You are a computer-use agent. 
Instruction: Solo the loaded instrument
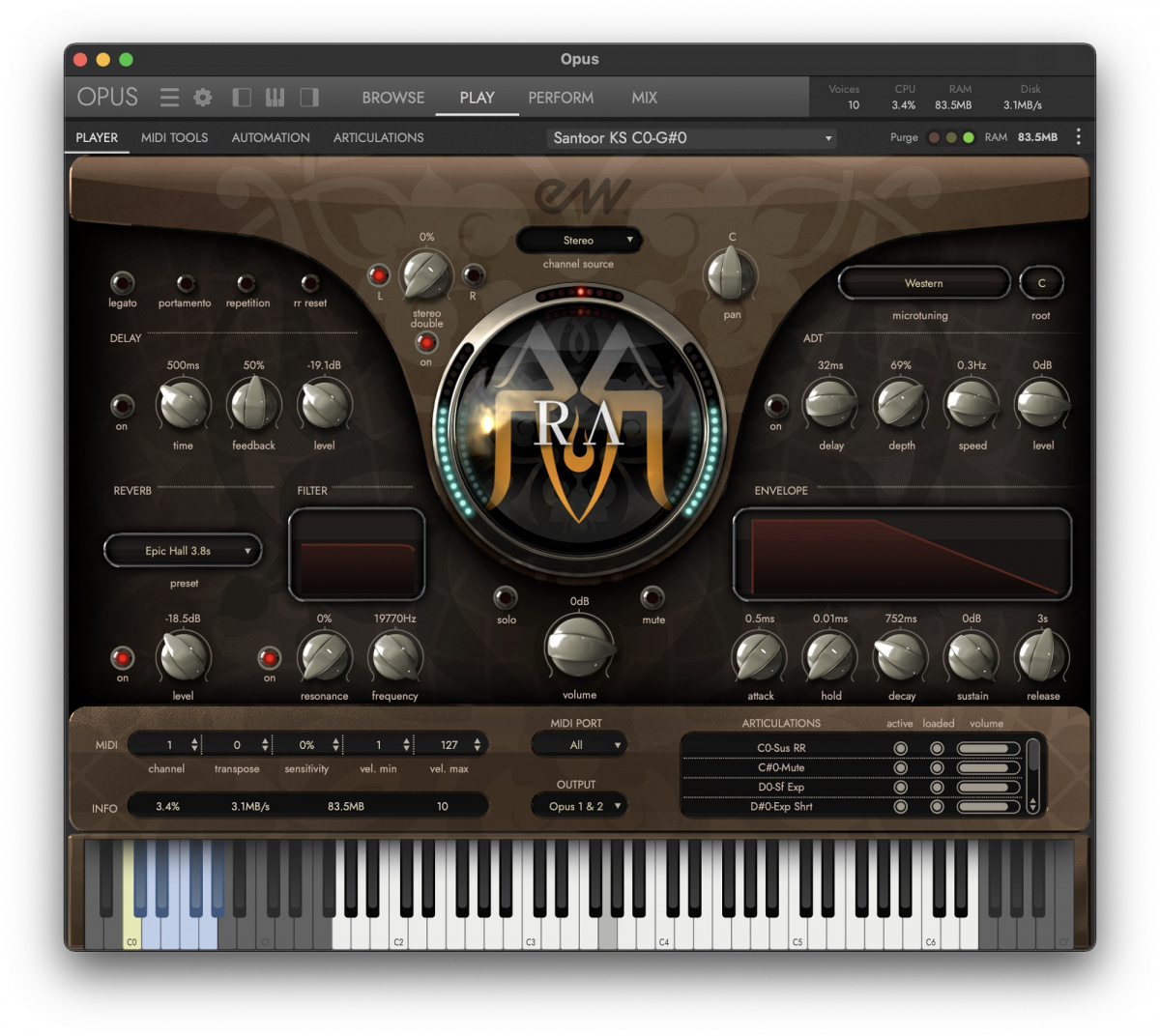click(507, 596)
